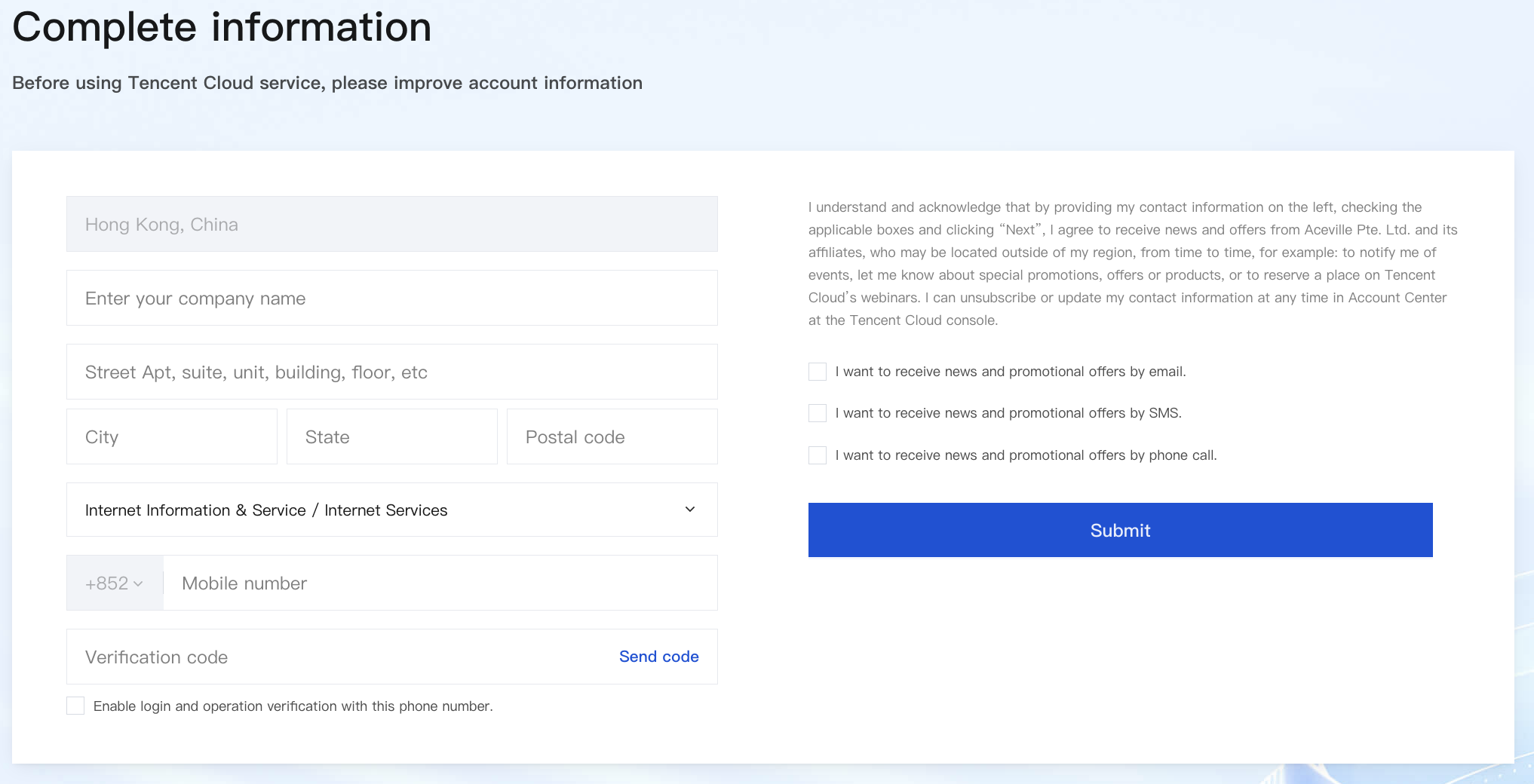Enable email news and promotional offers checkbox
Screen dimensions: 1534x784
[818, 372]
